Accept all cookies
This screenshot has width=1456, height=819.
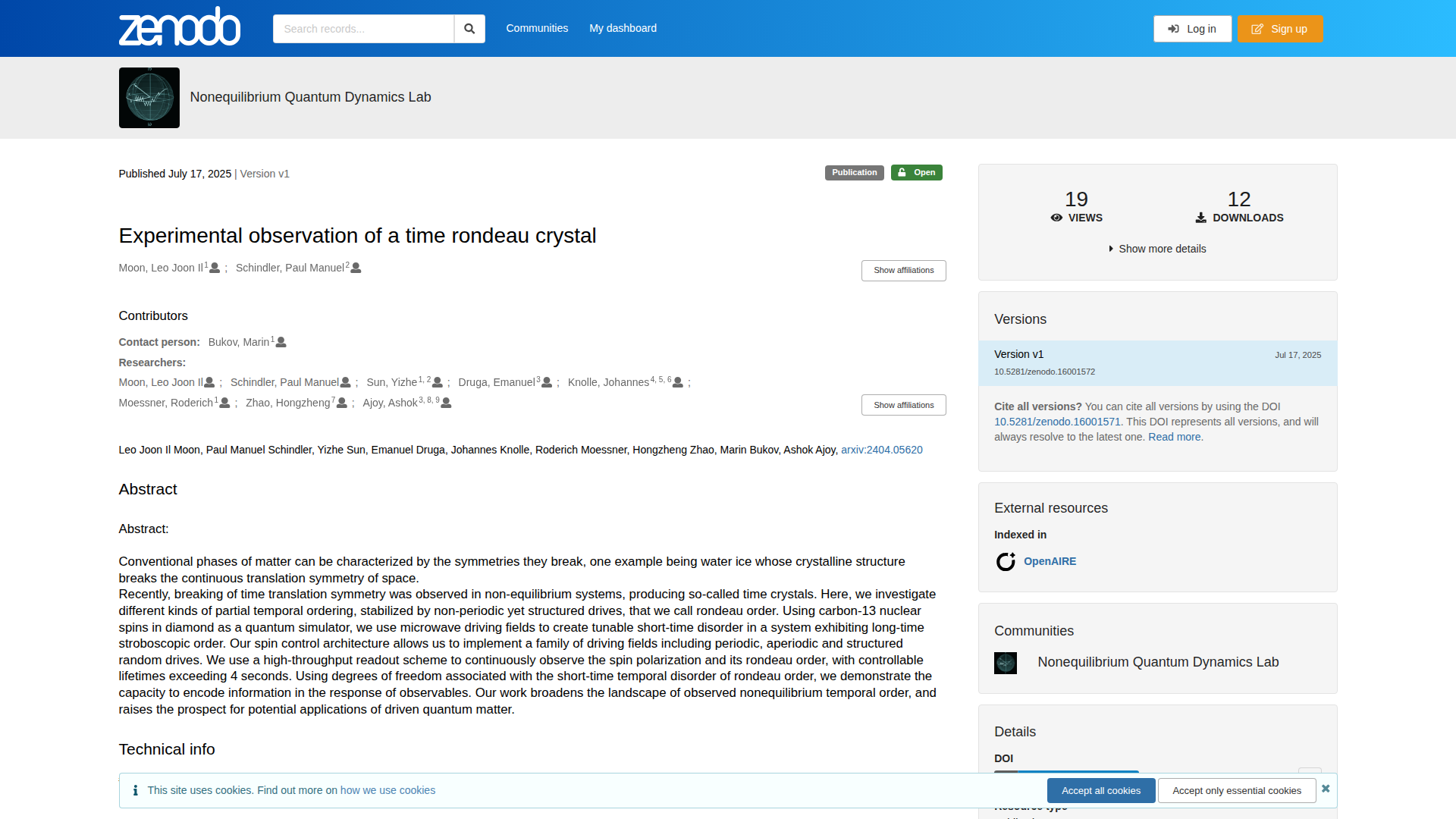(x=1101, y=790)
